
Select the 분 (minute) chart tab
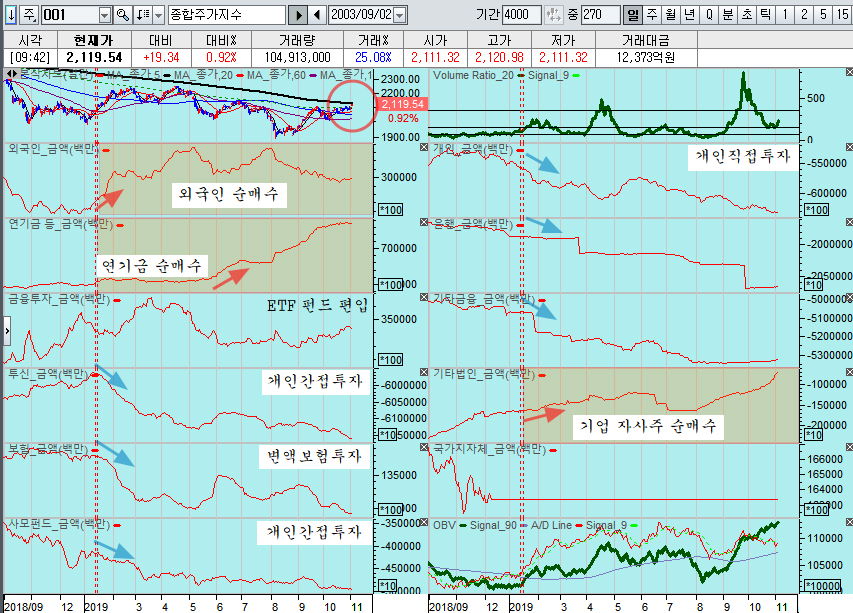(x=727, y=16)
